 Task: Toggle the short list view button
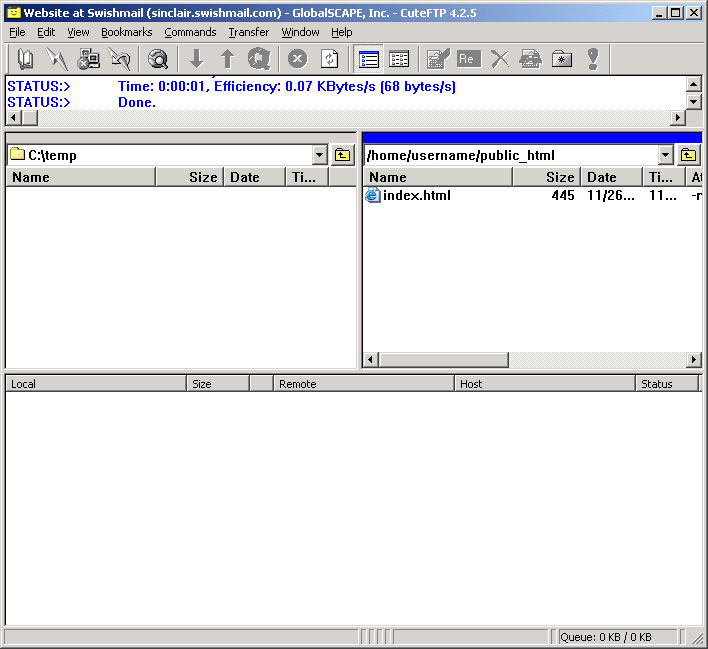399,59
